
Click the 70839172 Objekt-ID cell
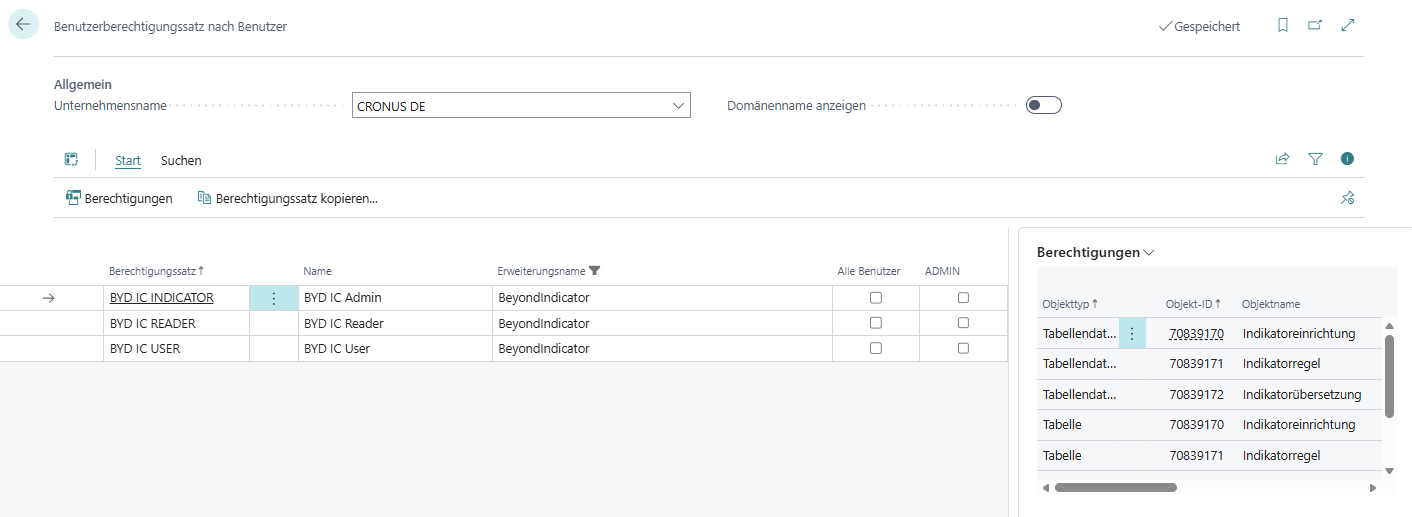click(1196, 394)
